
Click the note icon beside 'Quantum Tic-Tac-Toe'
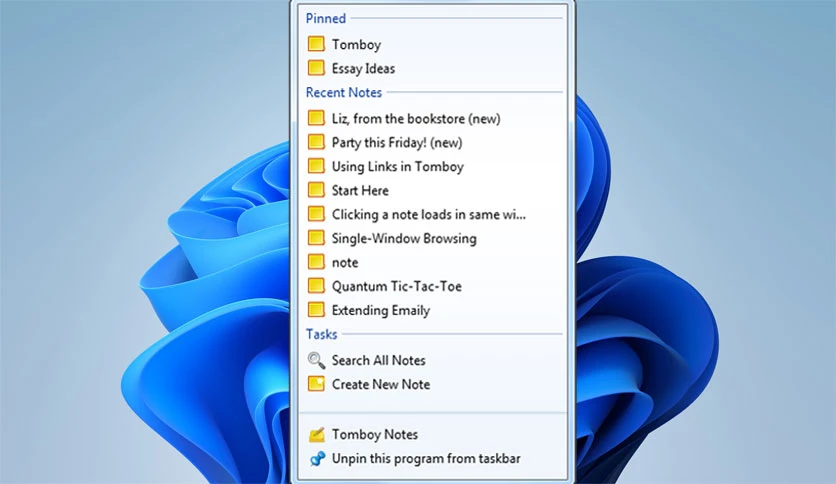[x=316, y=286]
